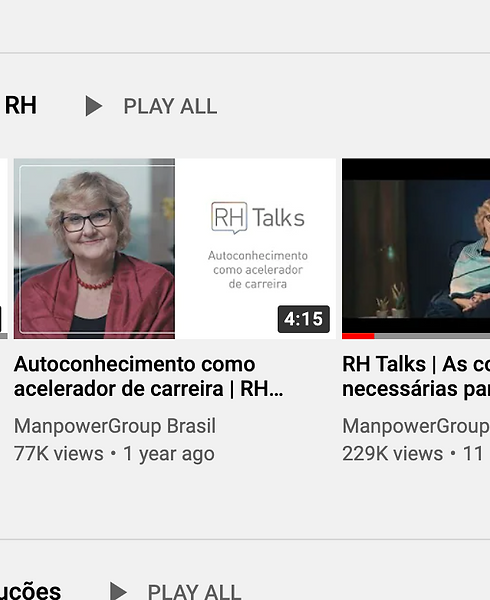This screenshot has height=600, width=490.
Task: Click the bottom section's play triangle icon
Action: [118, 592]
